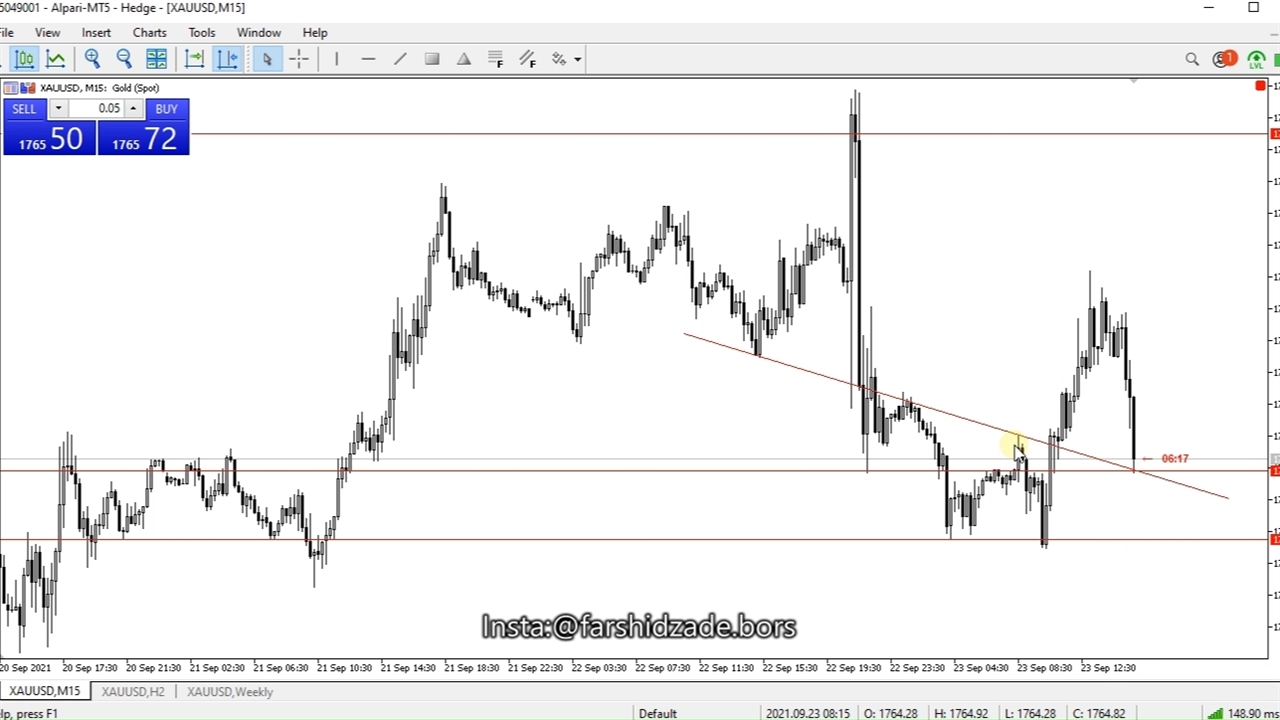Switch chart to candlestick display

coord(25,59)
